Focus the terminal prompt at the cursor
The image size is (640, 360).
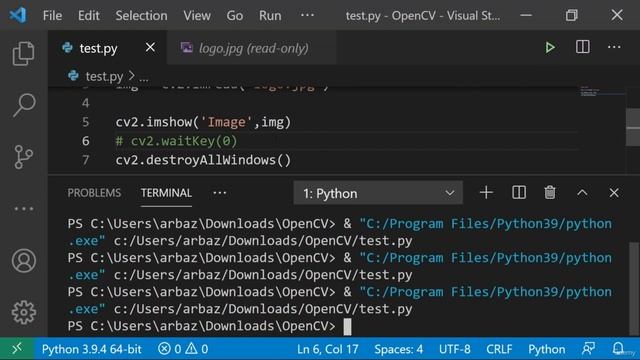click(x=347, y=326)
